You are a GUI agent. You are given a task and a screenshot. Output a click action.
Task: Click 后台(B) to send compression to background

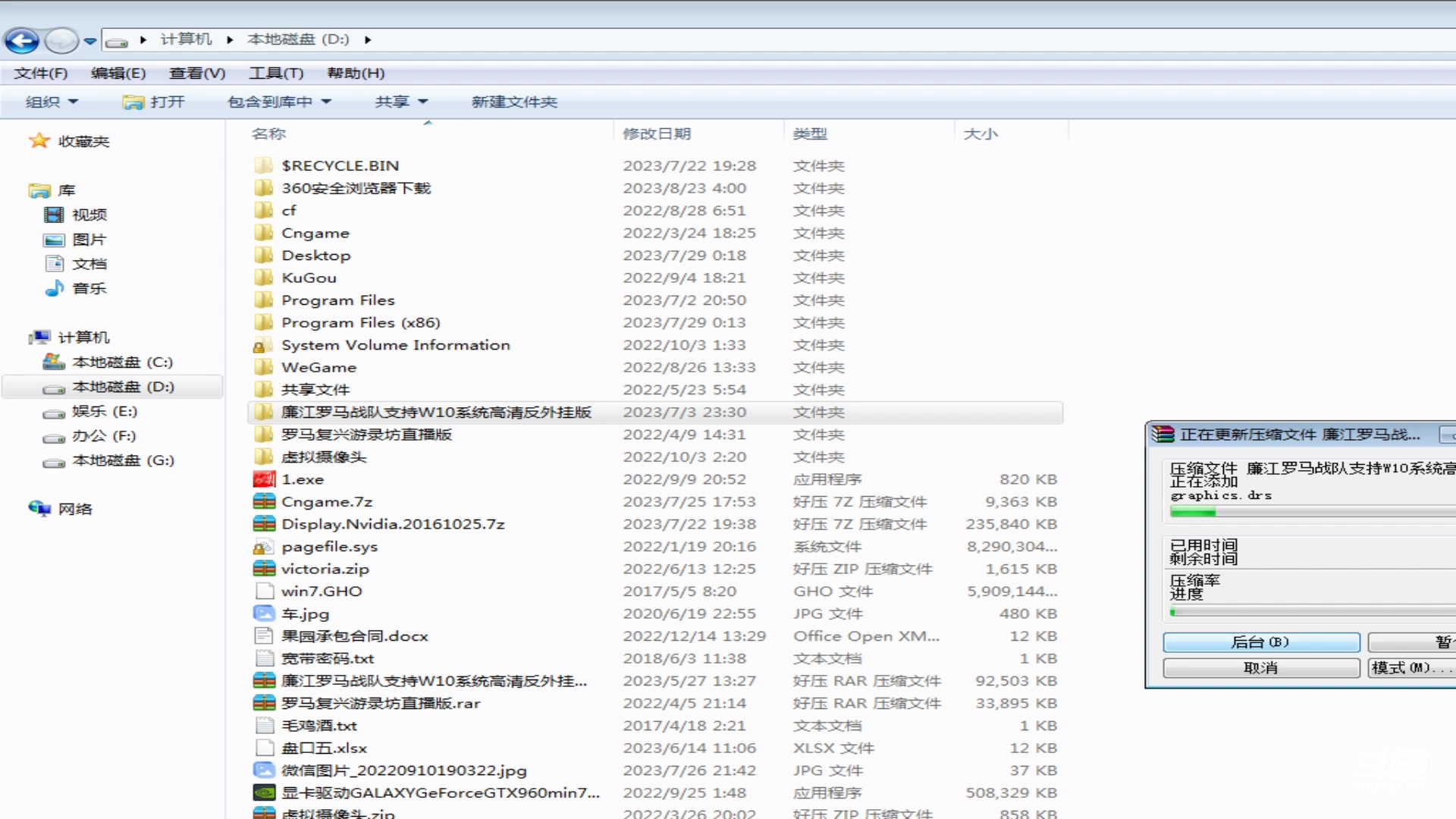[x=1261, y=642]
